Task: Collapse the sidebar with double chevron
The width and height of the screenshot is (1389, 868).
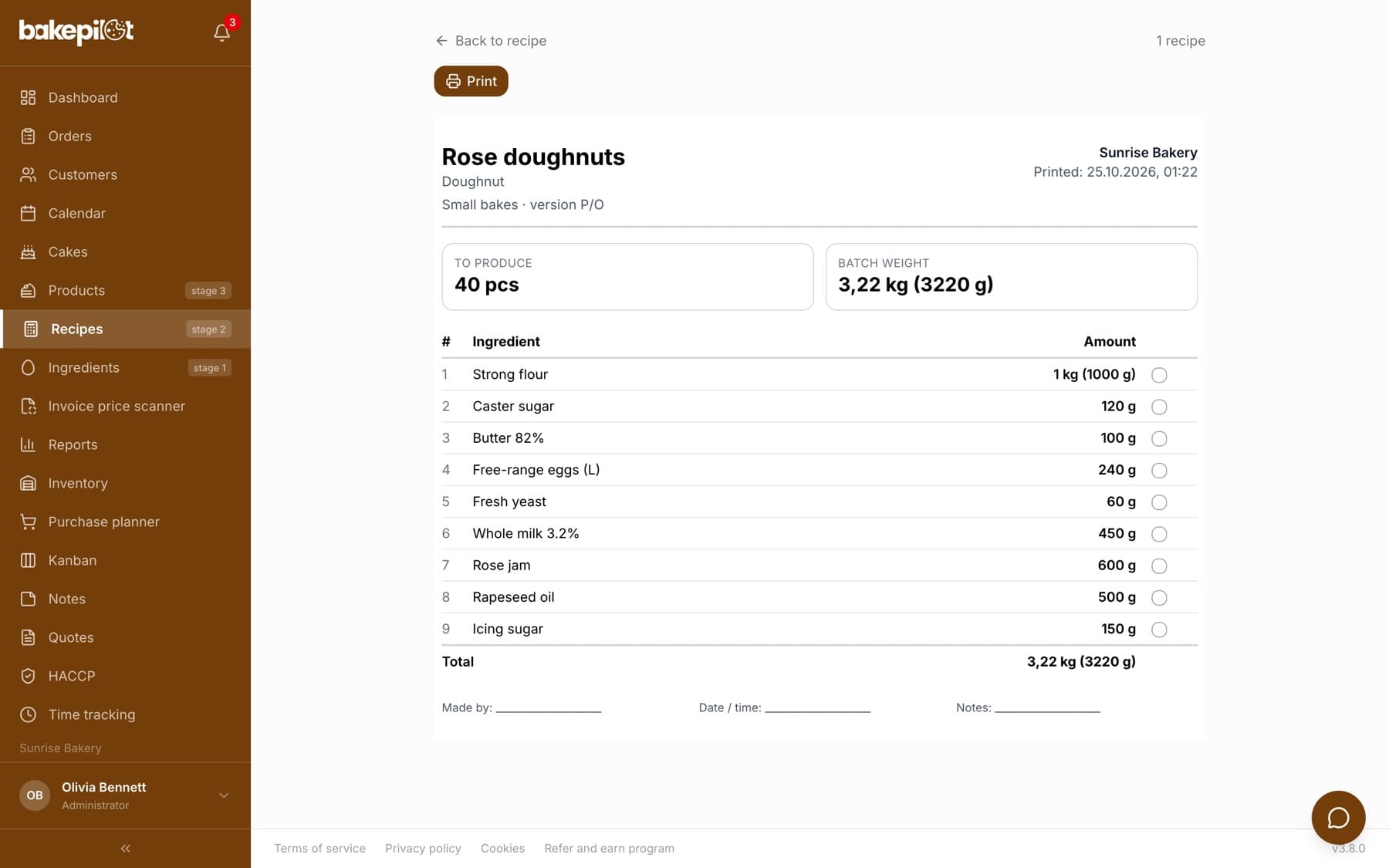Action: point(125,848)
